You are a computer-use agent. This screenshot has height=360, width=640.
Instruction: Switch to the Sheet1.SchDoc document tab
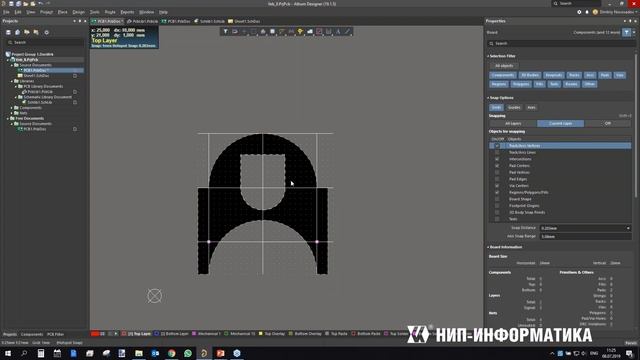(244, 21)
